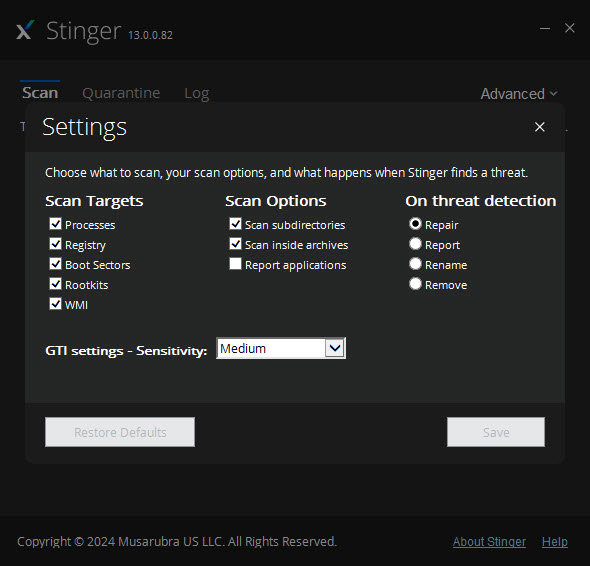Switch to the Quarantine tab
This screenshot has width=590, height=566.
[121, 93]
